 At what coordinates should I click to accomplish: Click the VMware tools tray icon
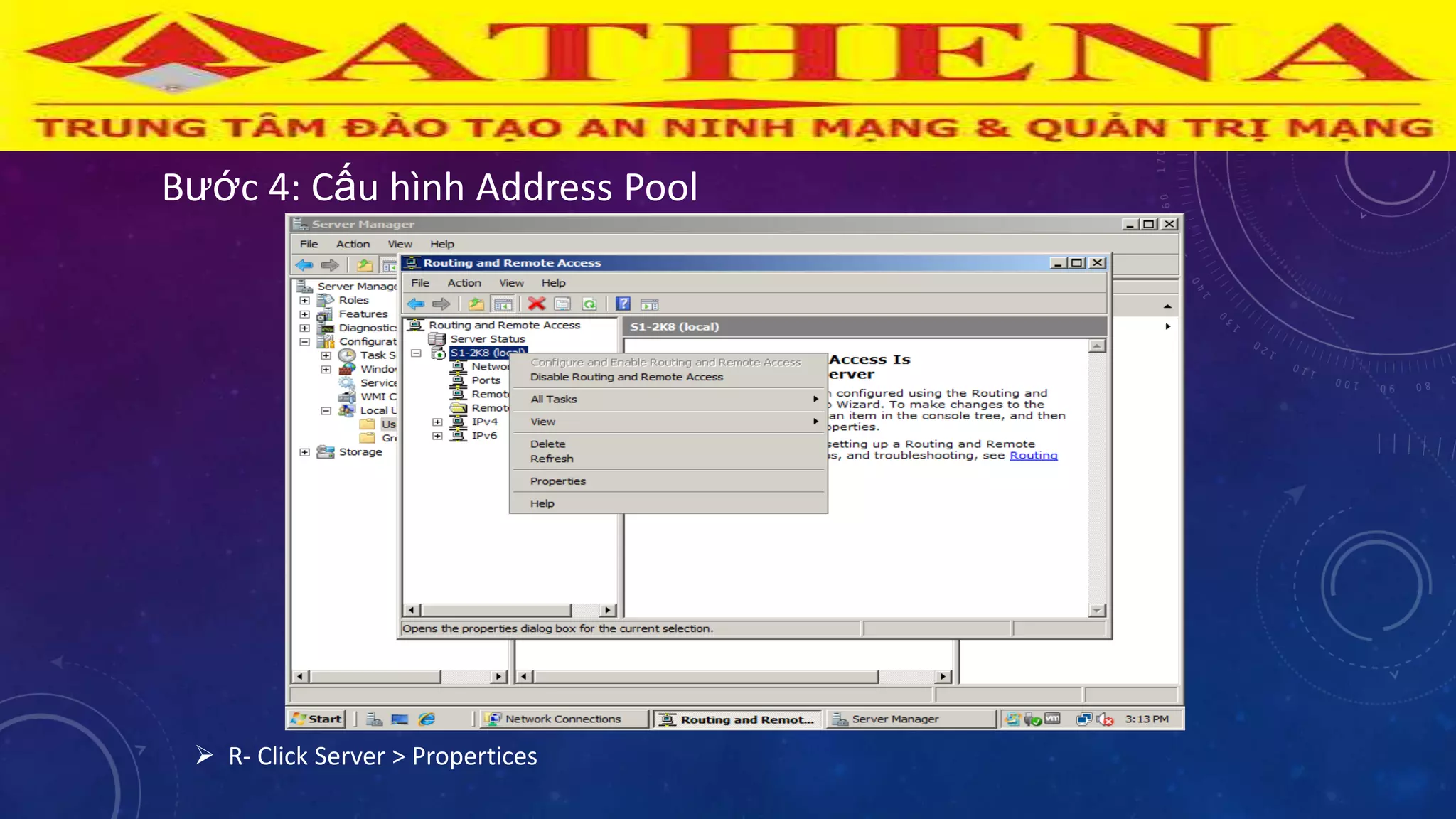click(x=1052, y=719)
